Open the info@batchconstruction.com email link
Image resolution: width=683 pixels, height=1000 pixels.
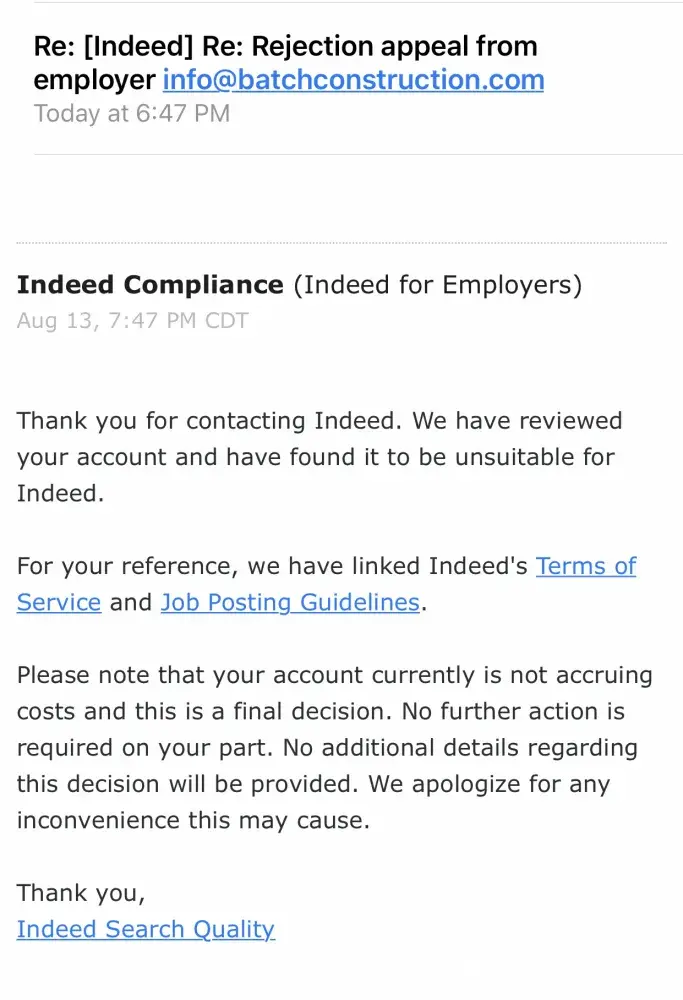pos(353,80)
